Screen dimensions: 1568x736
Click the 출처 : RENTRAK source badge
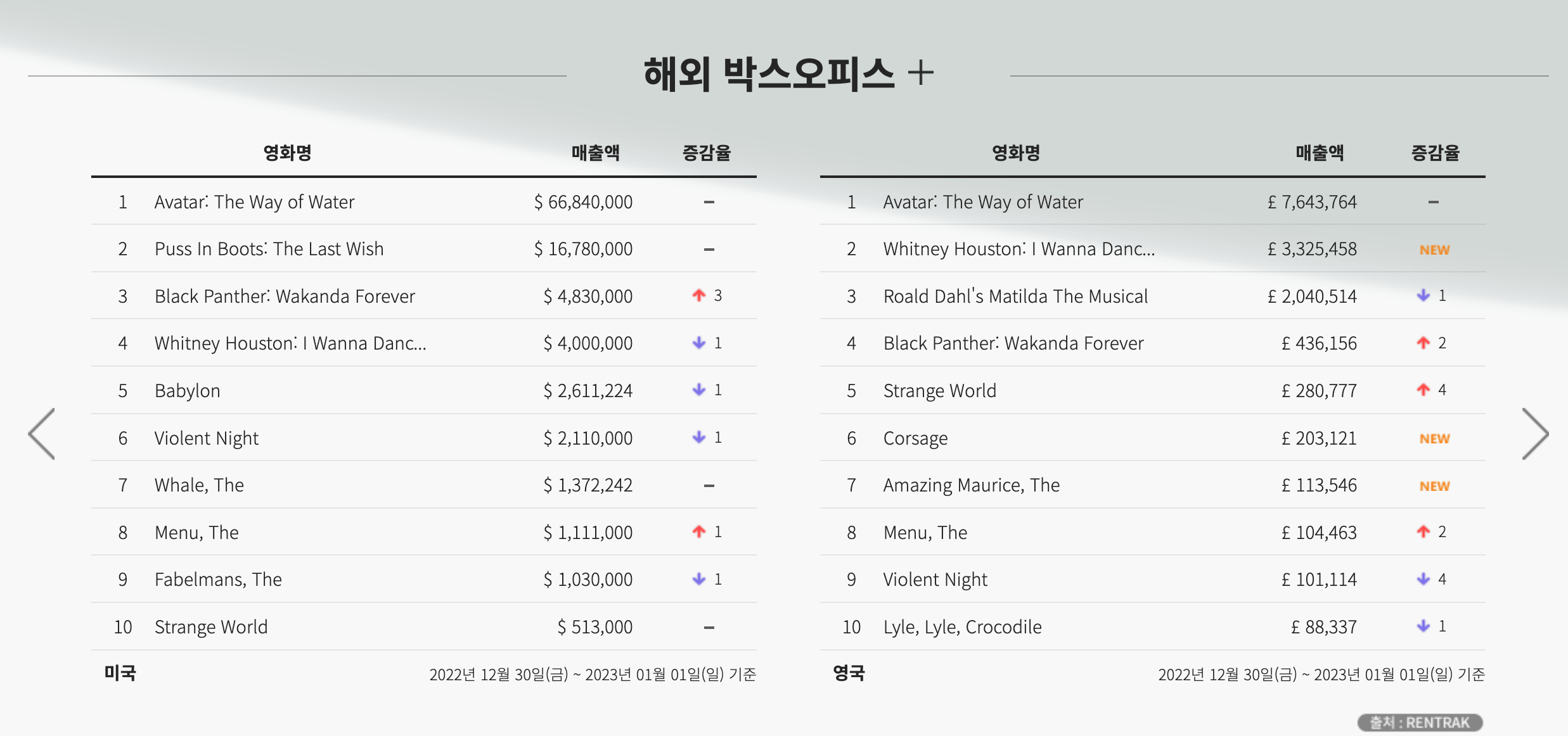pos(1420,722)
